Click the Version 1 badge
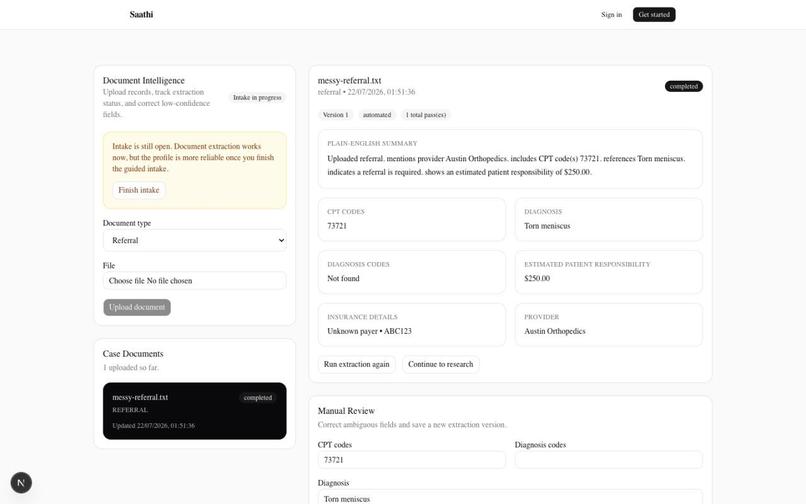806x504 pixels. tap(335, 115)
